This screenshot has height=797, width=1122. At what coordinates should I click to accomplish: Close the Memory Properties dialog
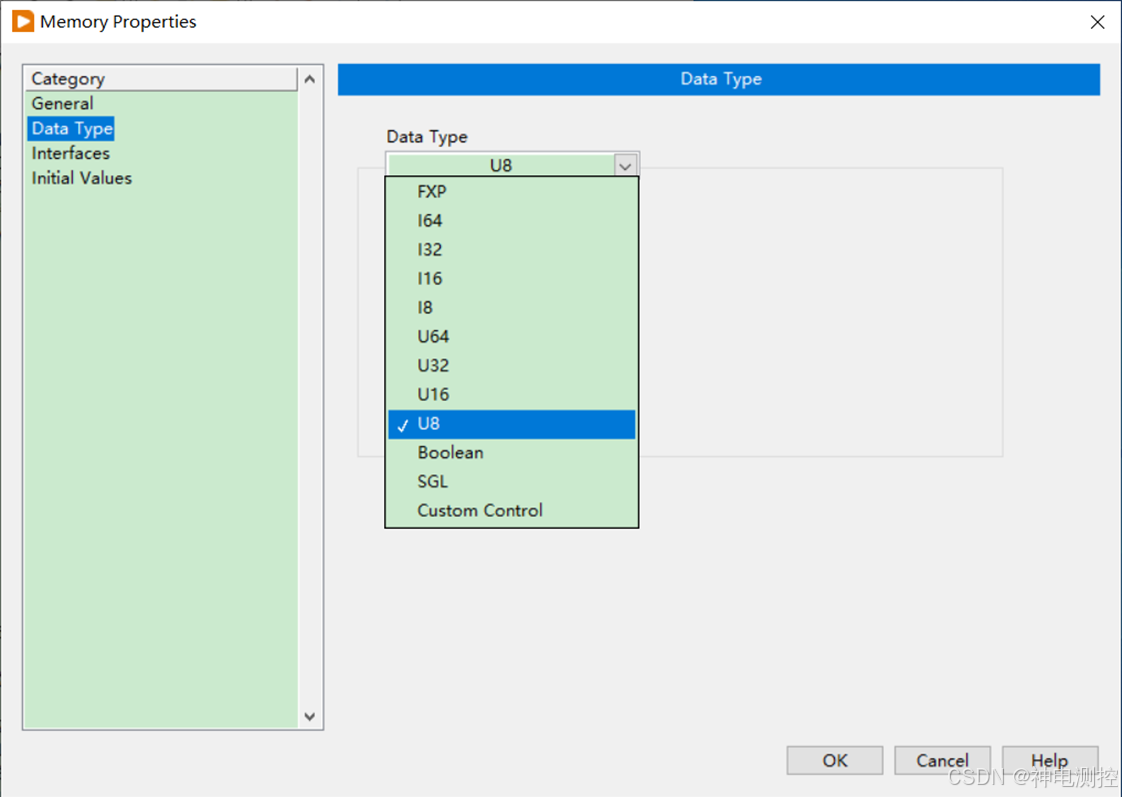pyautogui.click(x=1097, y=22)
